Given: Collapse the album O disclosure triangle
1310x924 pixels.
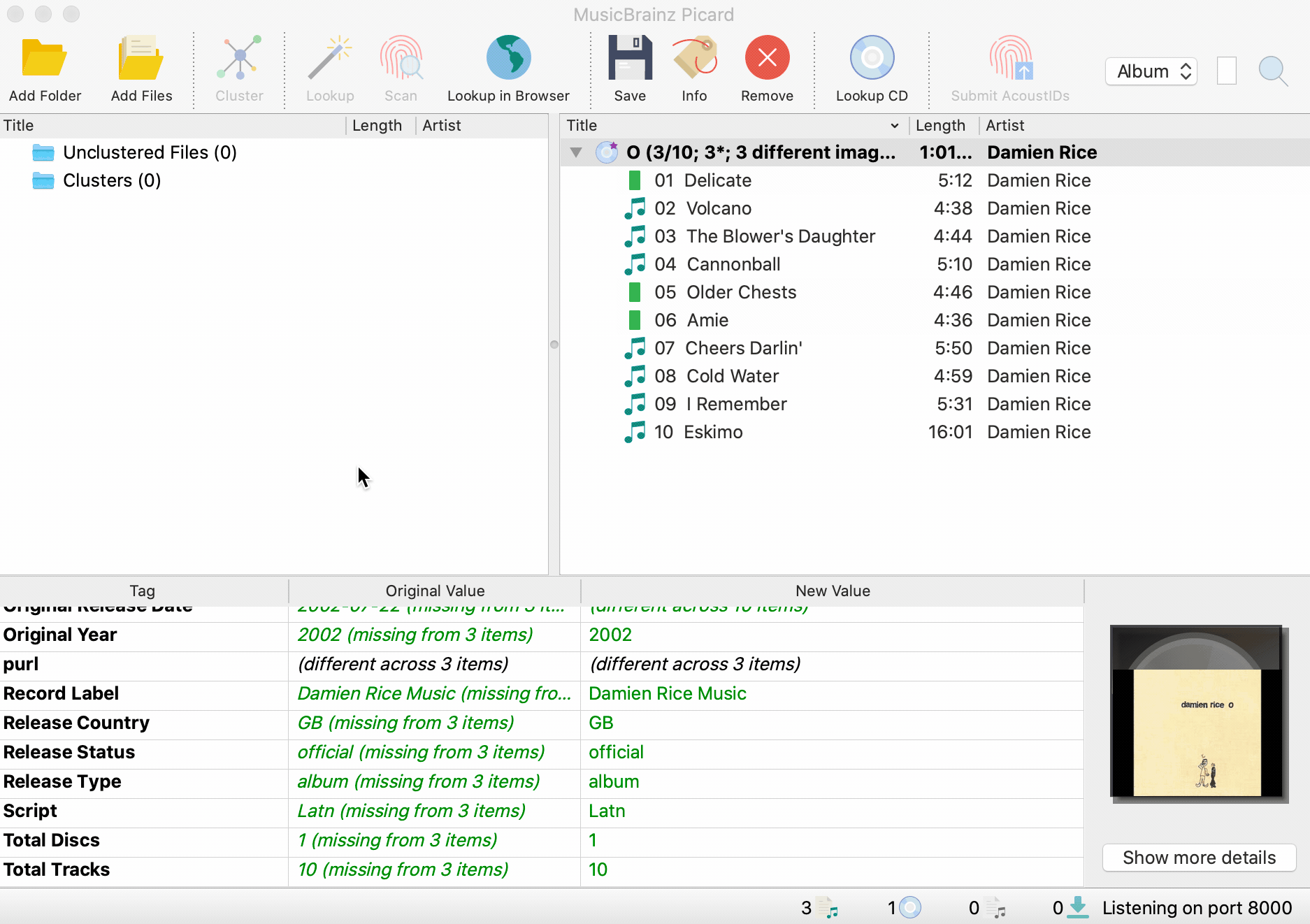Looking at the screenshot, I should tap(576, 152).
